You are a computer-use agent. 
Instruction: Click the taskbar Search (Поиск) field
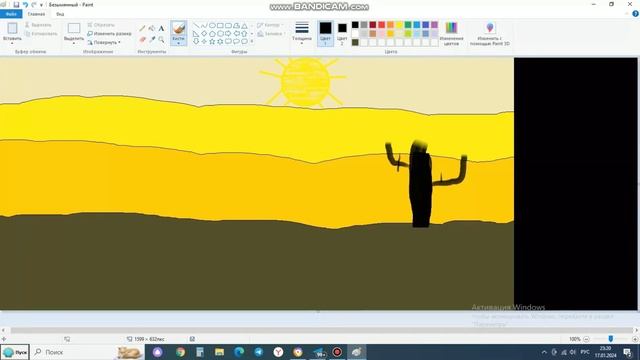pyautogui.click(x=88, y=352)
